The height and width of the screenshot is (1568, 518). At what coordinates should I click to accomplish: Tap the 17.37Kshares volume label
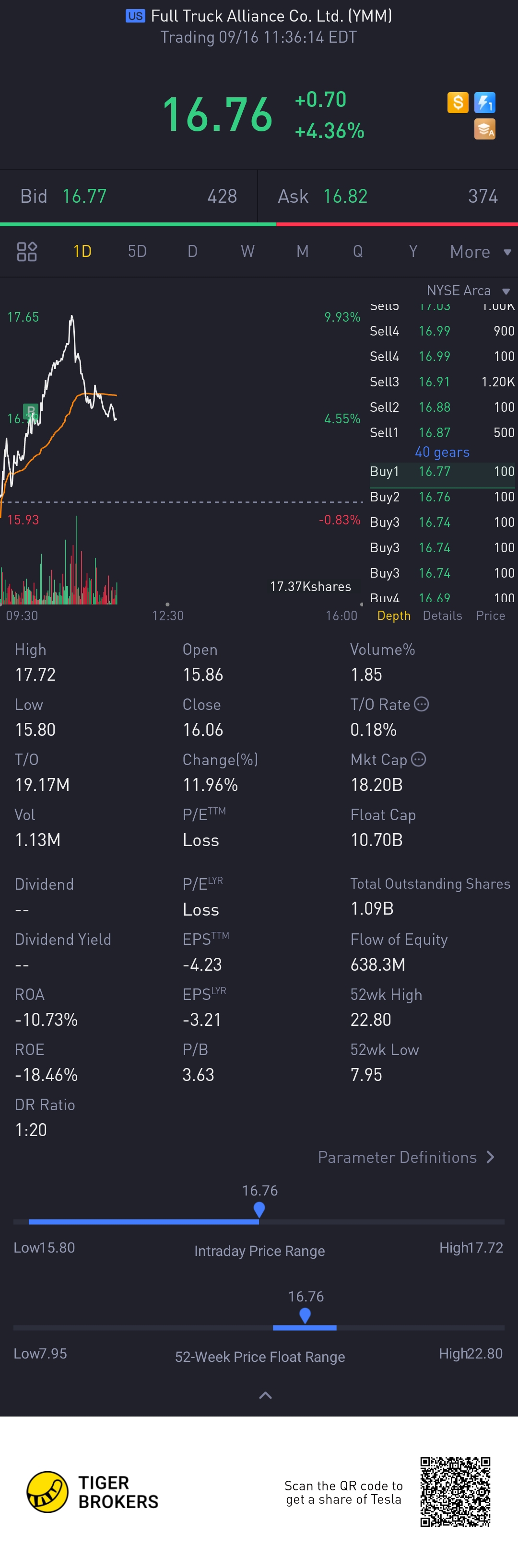click(x=310, y=586)
